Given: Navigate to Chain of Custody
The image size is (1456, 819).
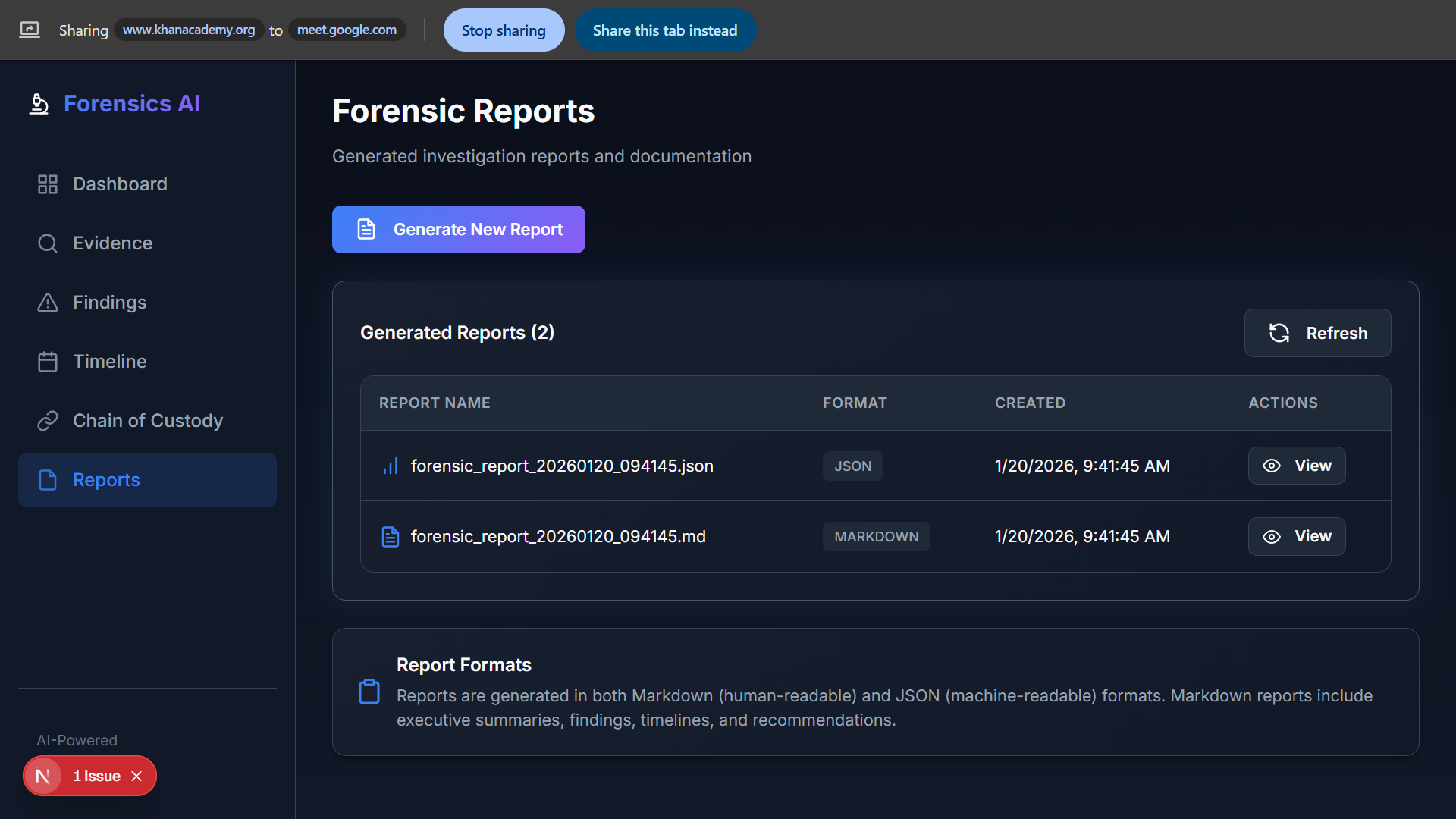Looking at the screenshot, I should (x=148, y=420).
